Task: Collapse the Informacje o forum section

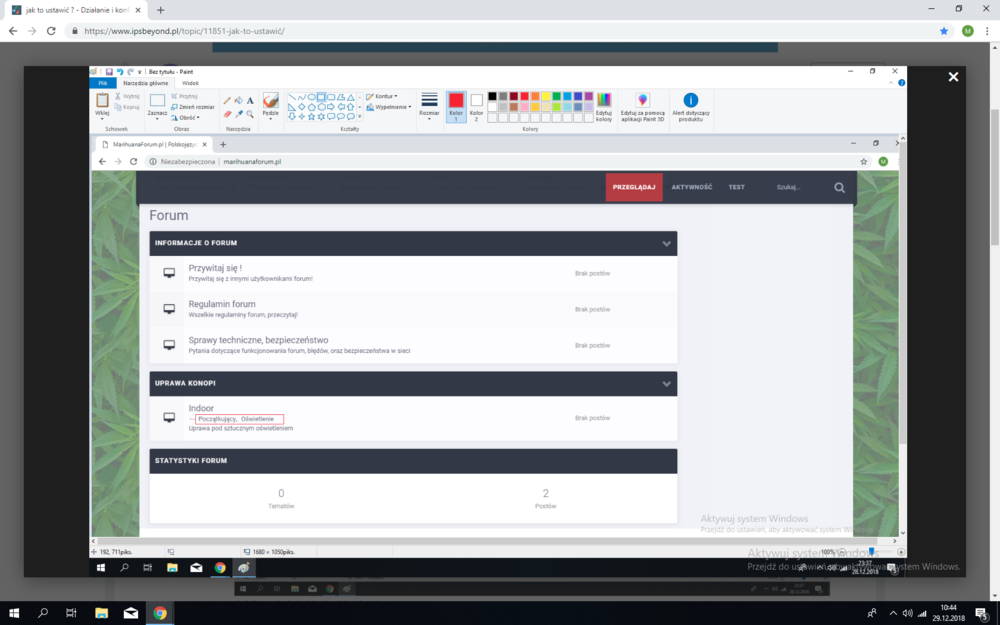Action: (666, 243)
